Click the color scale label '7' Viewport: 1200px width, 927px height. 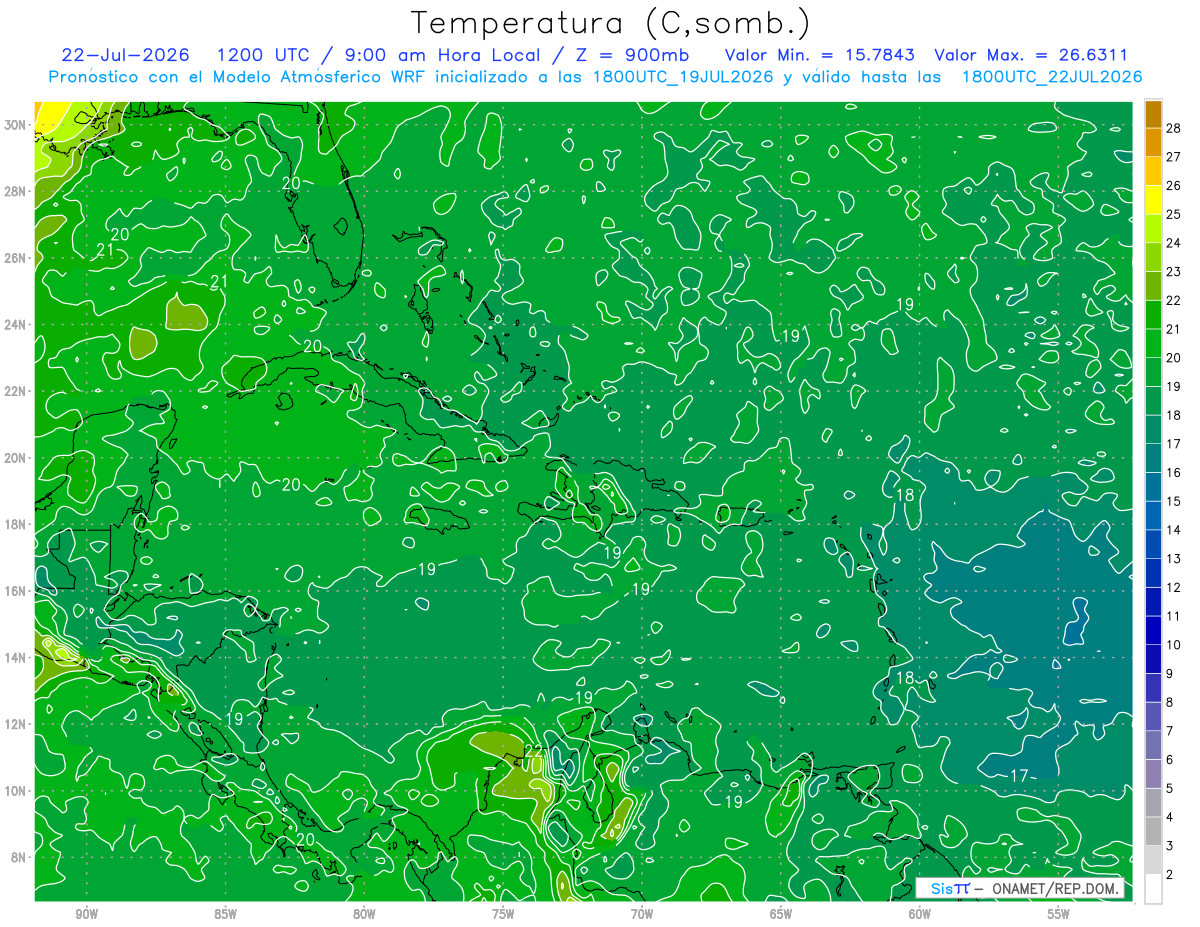1171,731
